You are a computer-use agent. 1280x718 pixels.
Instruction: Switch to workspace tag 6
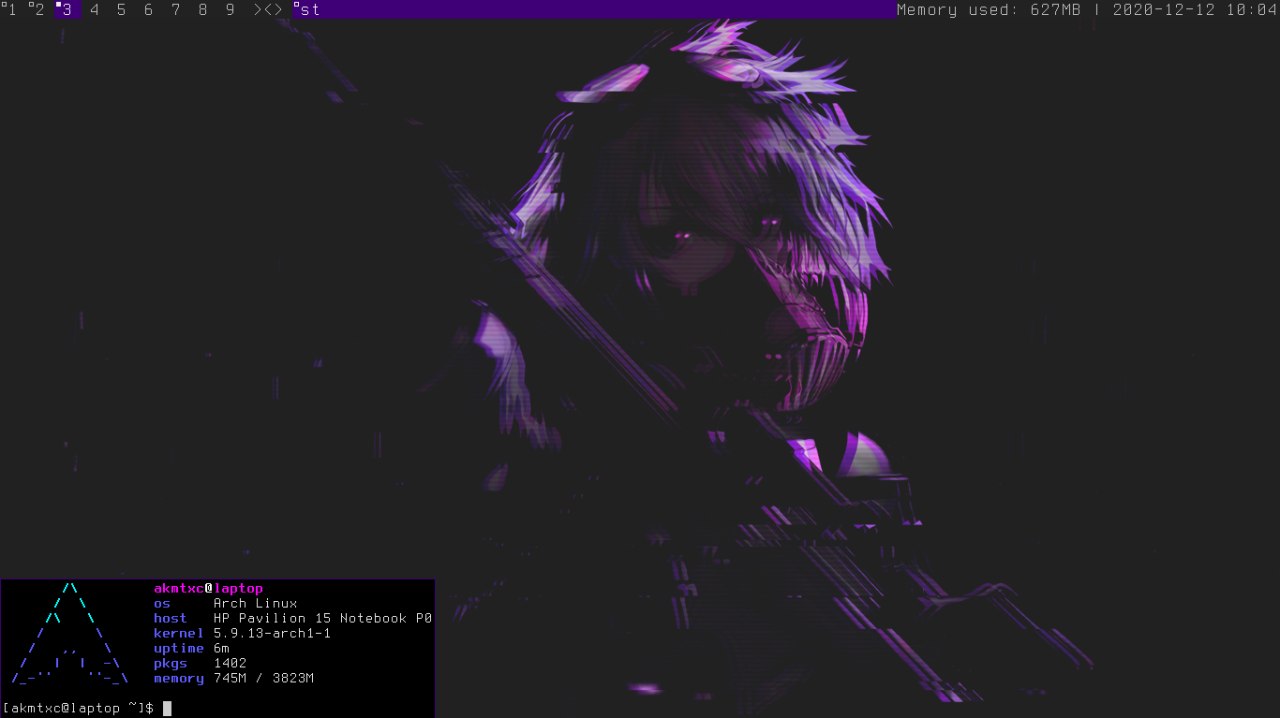(x=148, y=10)
